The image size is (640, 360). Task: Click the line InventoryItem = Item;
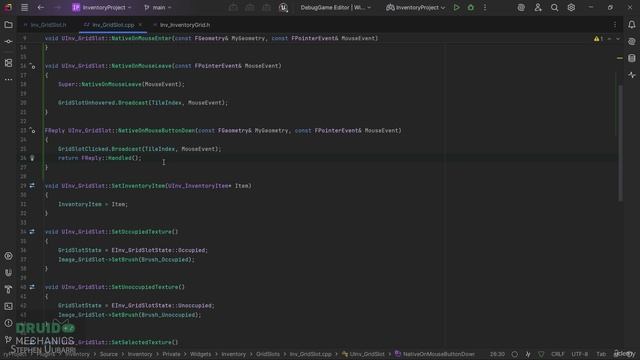pos(93,204)
